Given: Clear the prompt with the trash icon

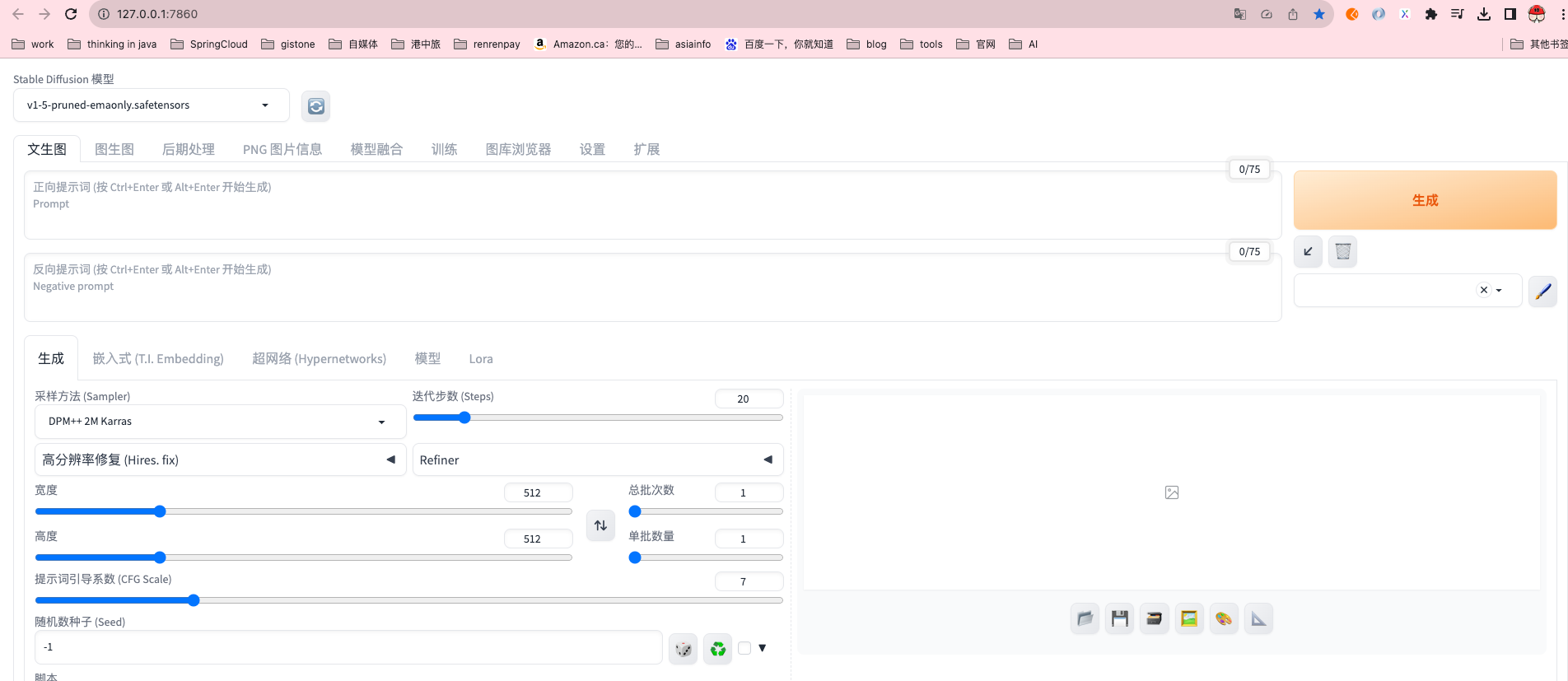Looking at the screenshot, I should 1342,251.
